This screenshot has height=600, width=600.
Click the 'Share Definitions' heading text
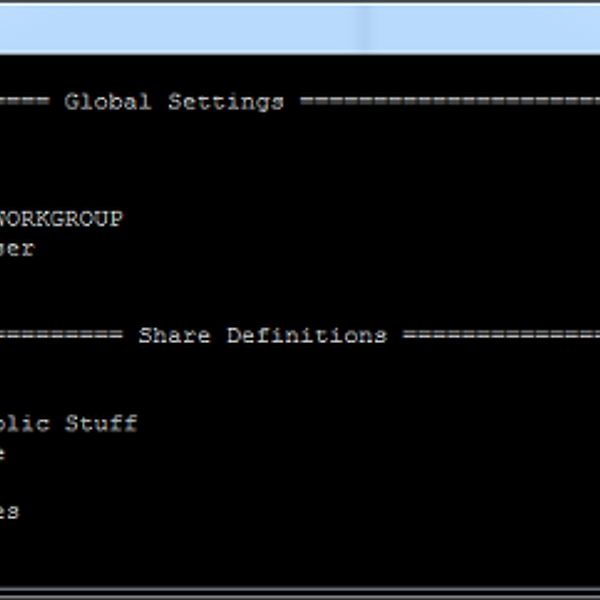262,336
